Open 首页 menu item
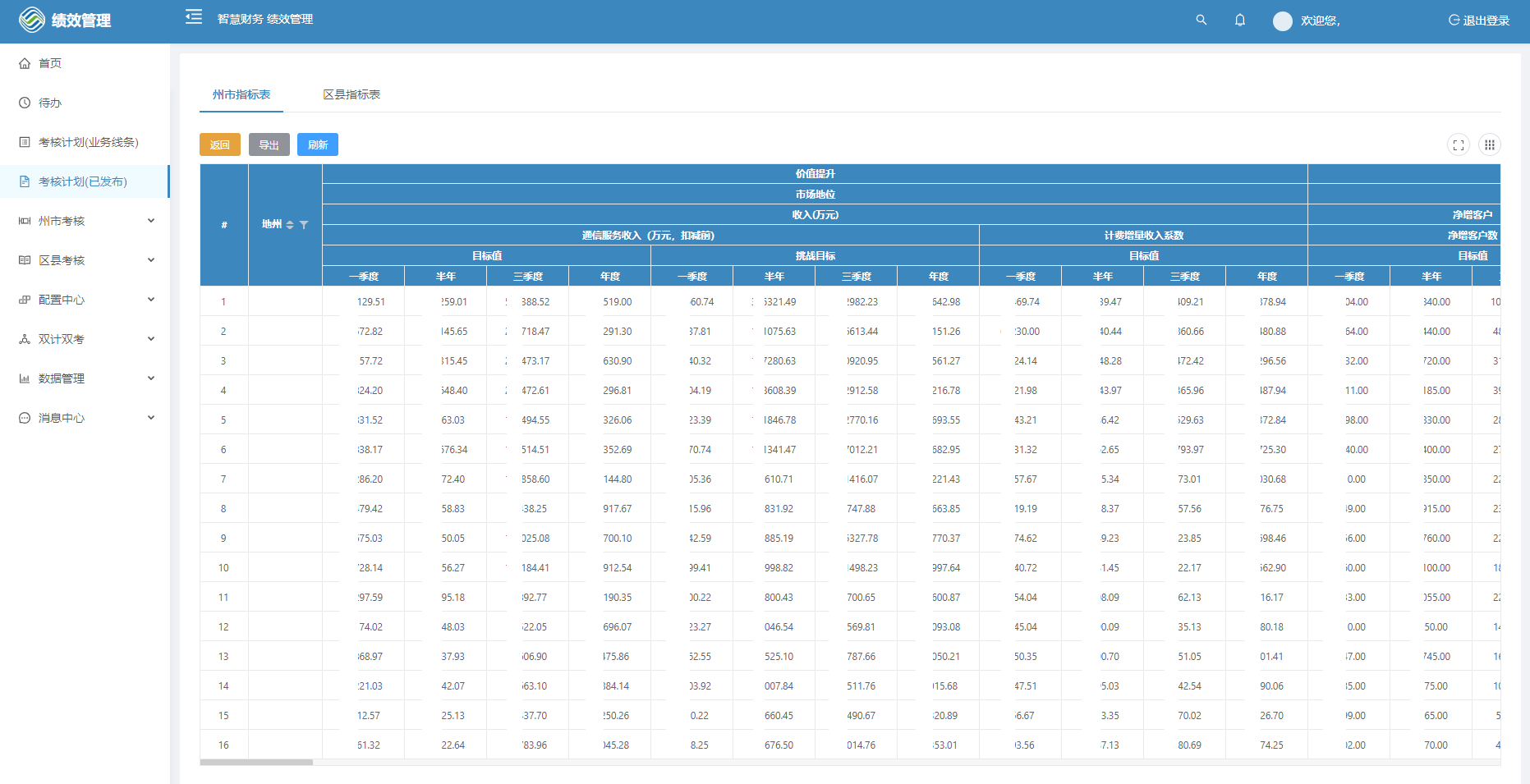The width and height of the screenshot is (1530, 784). tap(85, 63)
